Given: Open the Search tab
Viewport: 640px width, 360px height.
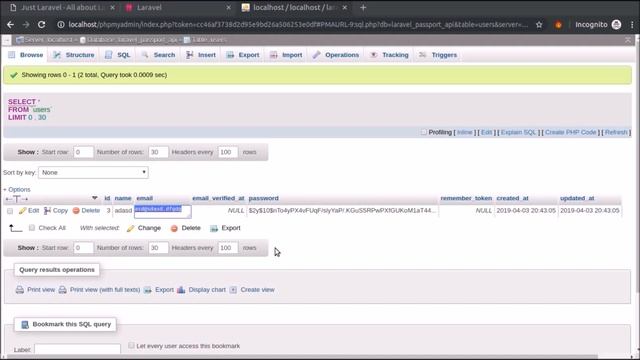Looking at the screenshot, I should point(158,55).
